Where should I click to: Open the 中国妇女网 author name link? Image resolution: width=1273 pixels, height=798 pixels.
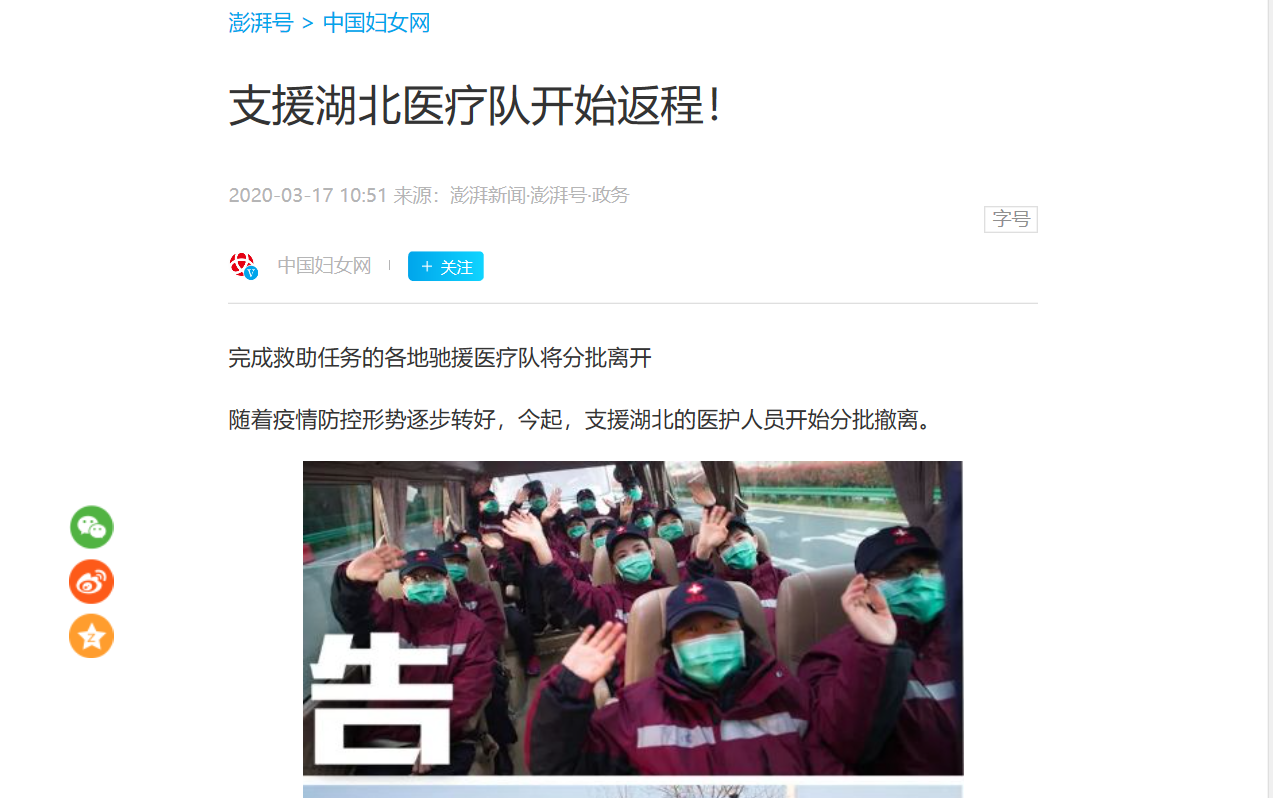click(x=324, y=266)
